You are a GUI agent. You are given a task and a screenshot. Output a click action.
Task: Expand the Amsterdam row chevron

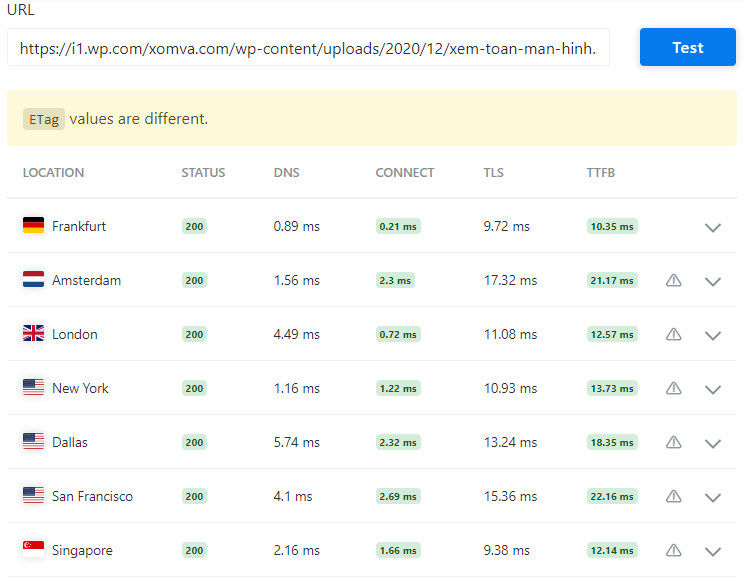tap(713, 281)
